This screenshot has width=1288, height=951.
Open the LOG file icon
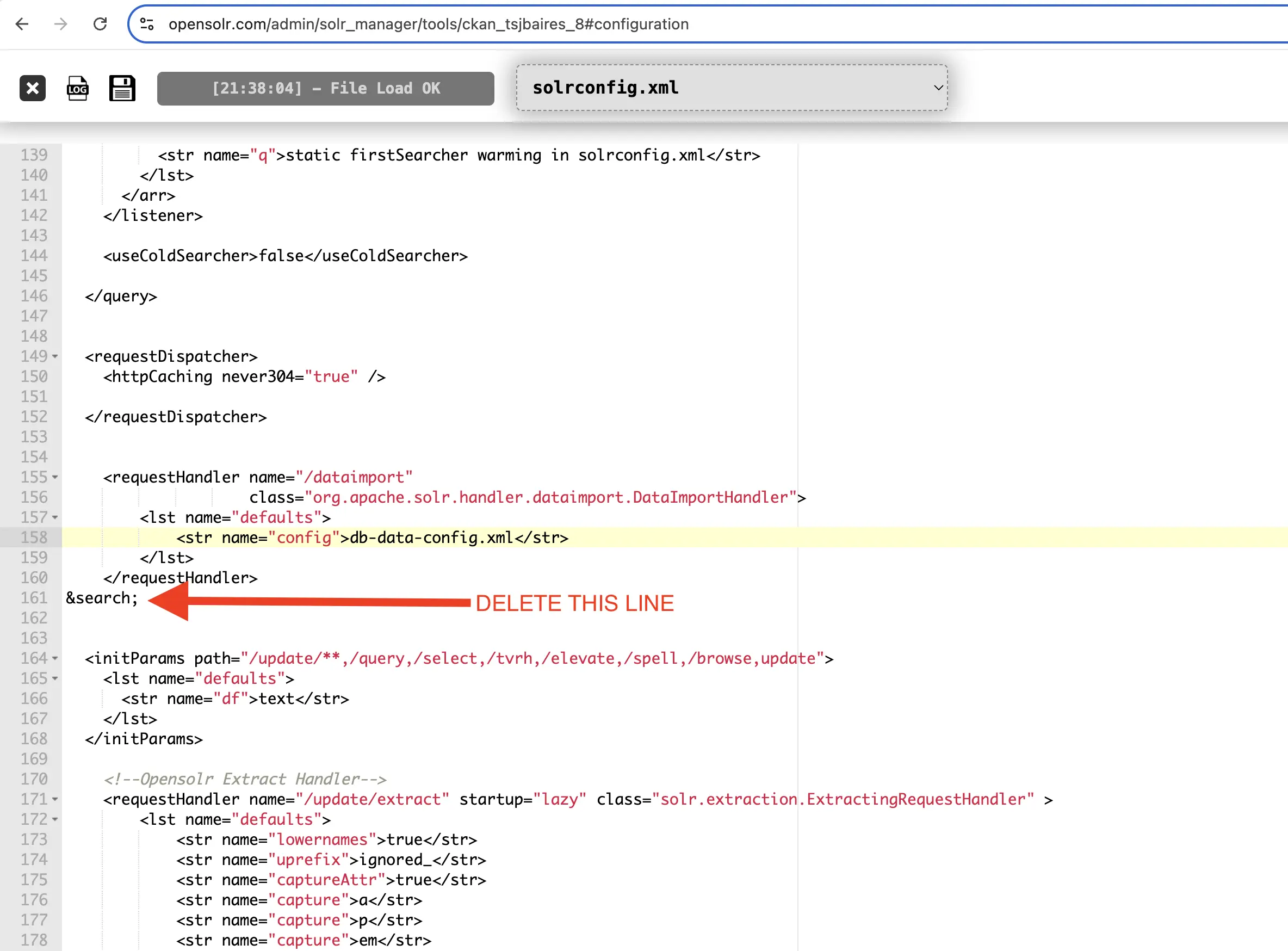click(77, 88)
